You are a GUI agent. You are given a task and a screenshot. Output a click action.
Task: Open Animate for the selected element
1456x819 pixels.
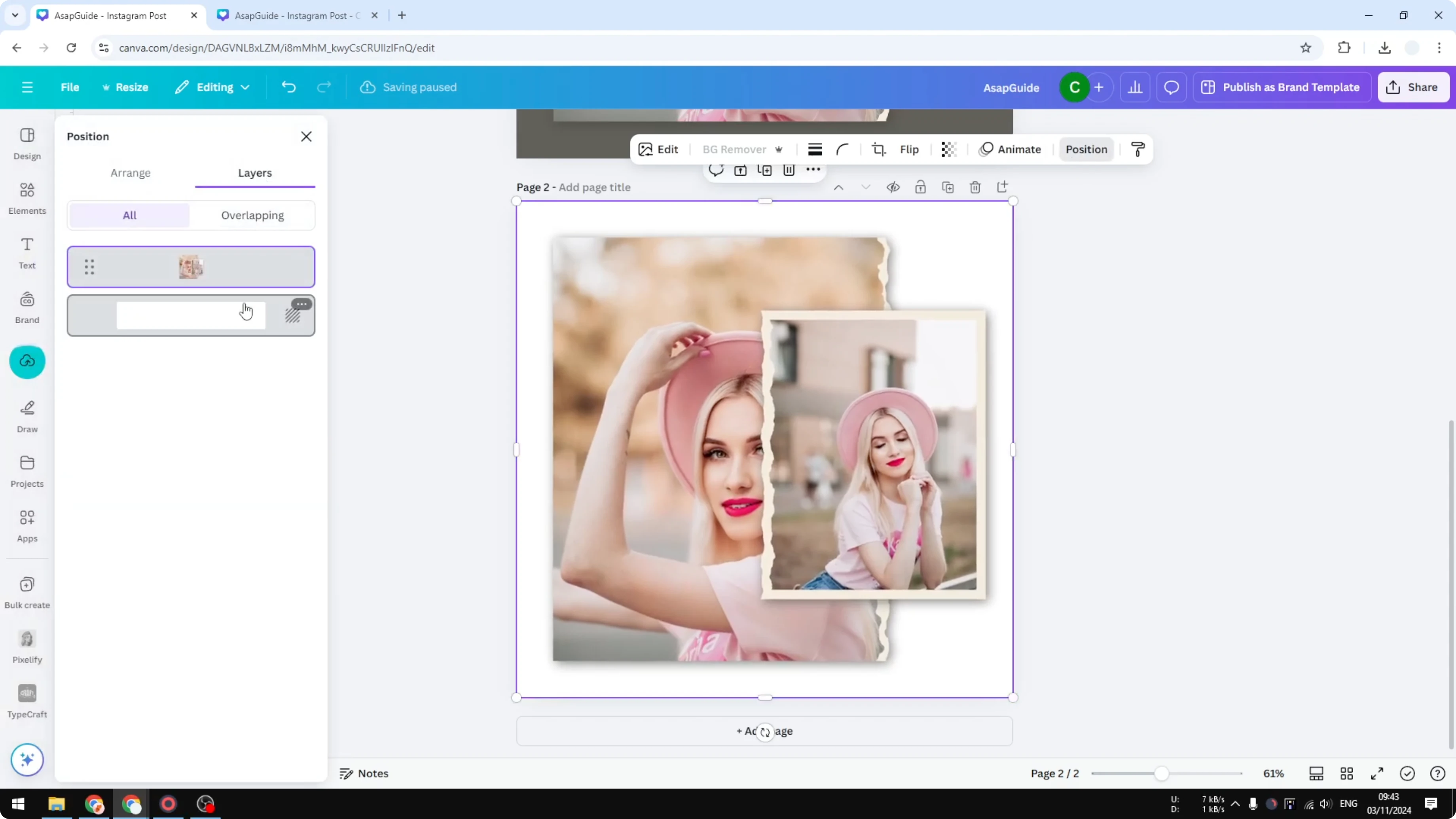pos(1011,149)
